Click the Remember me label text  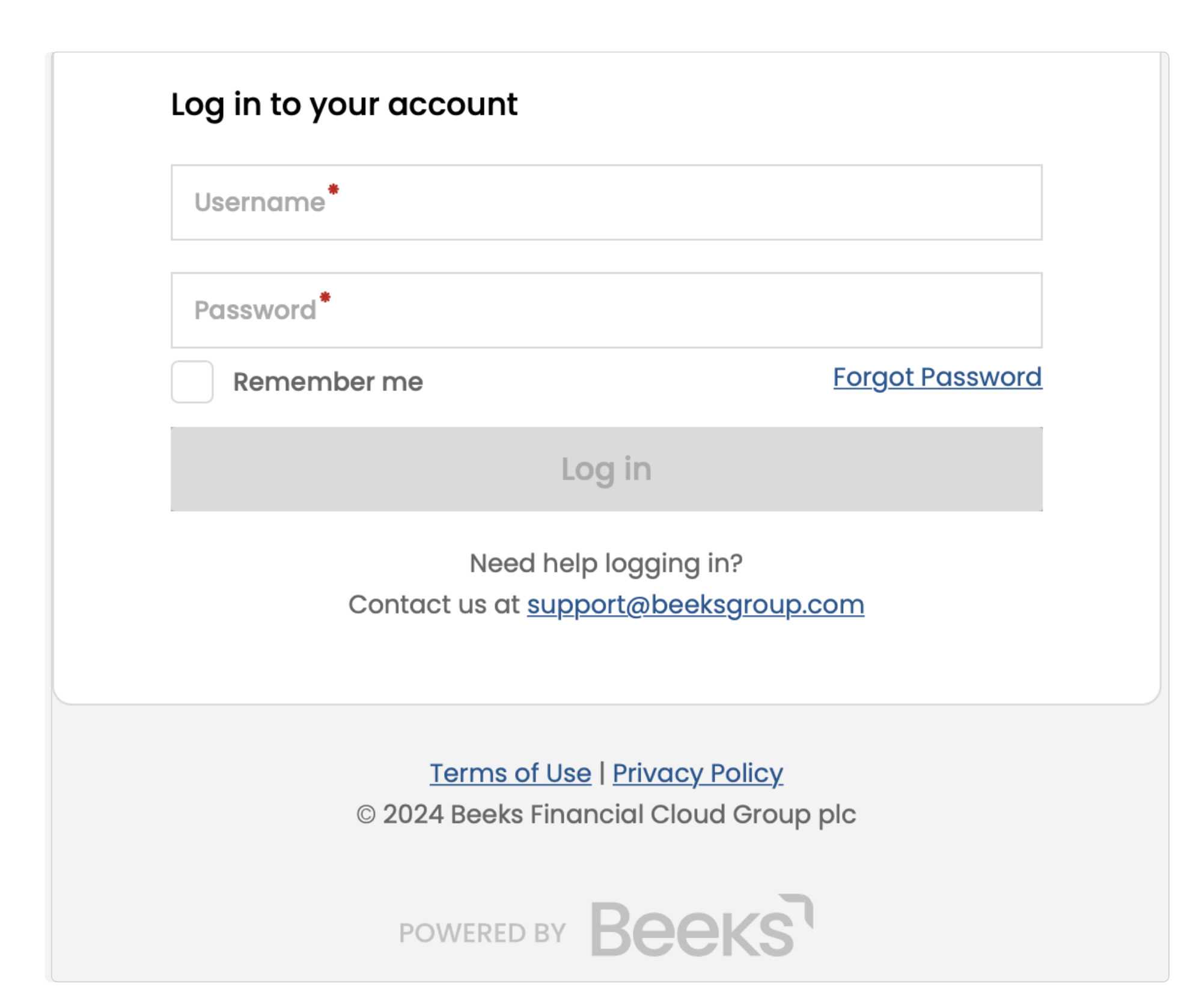coord(328,382)
